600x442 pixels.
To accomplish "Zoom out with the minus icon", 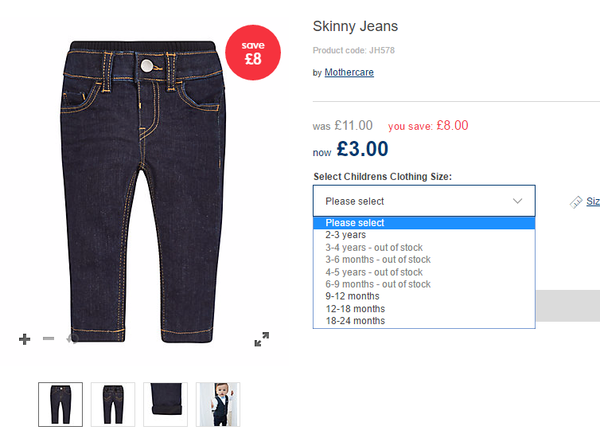I will [x=49, y=338].
